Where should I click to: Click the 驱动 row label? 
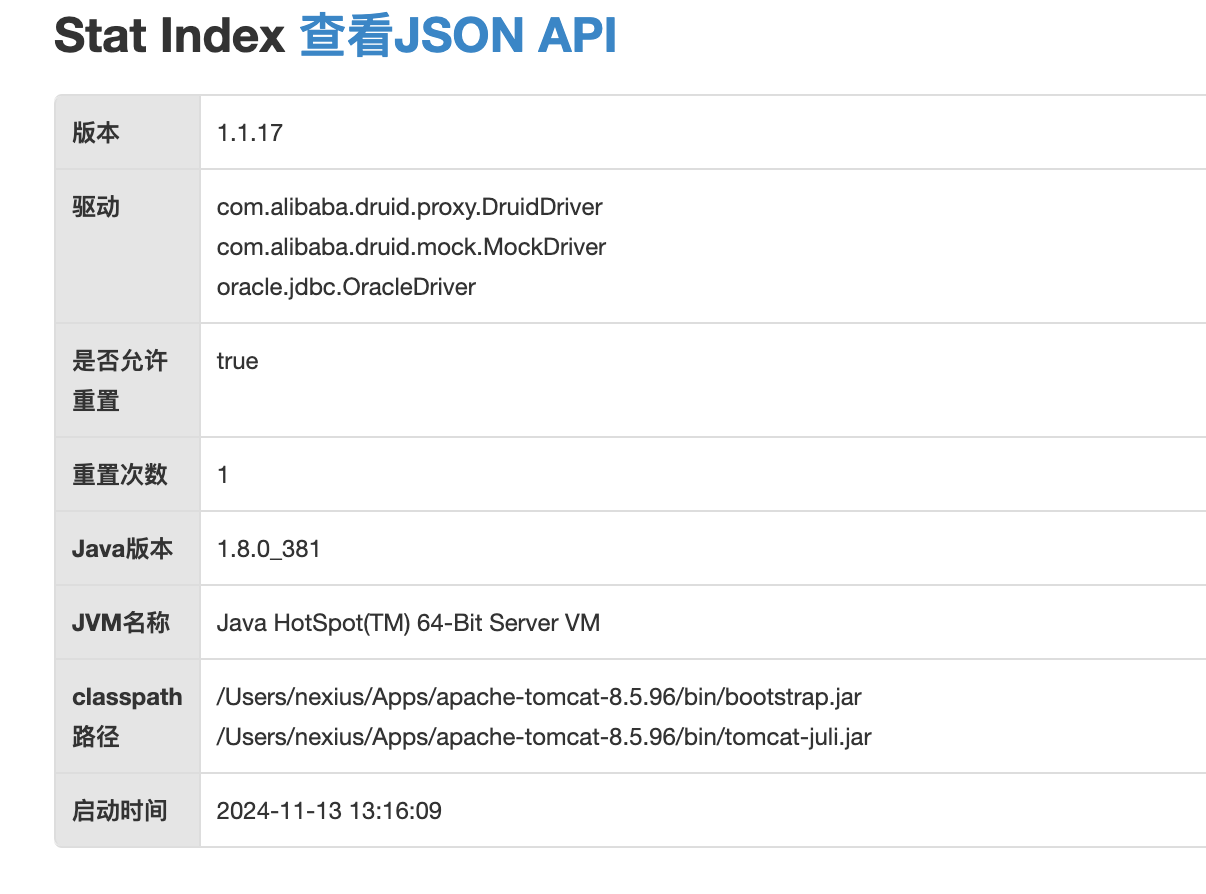point(96,207)
